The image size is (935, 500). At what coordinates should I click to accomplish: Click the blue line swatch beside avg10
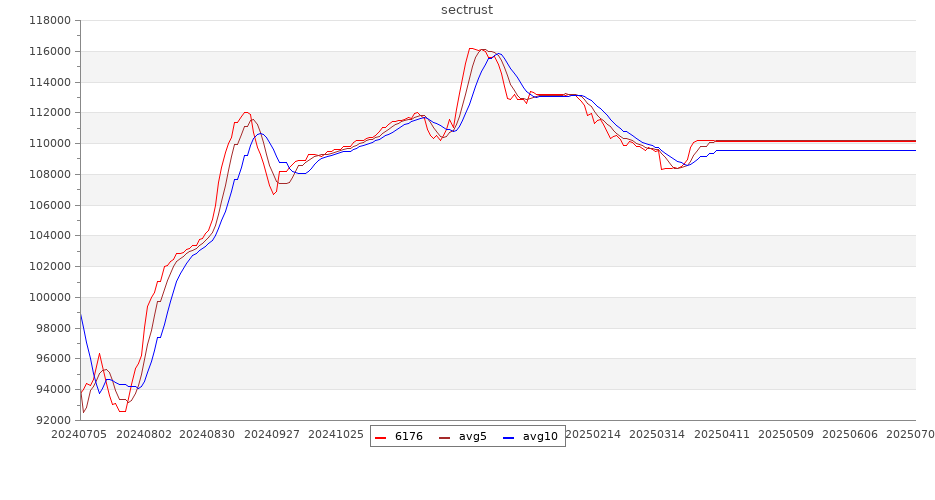pyautogui.click(x=509, y=437)
